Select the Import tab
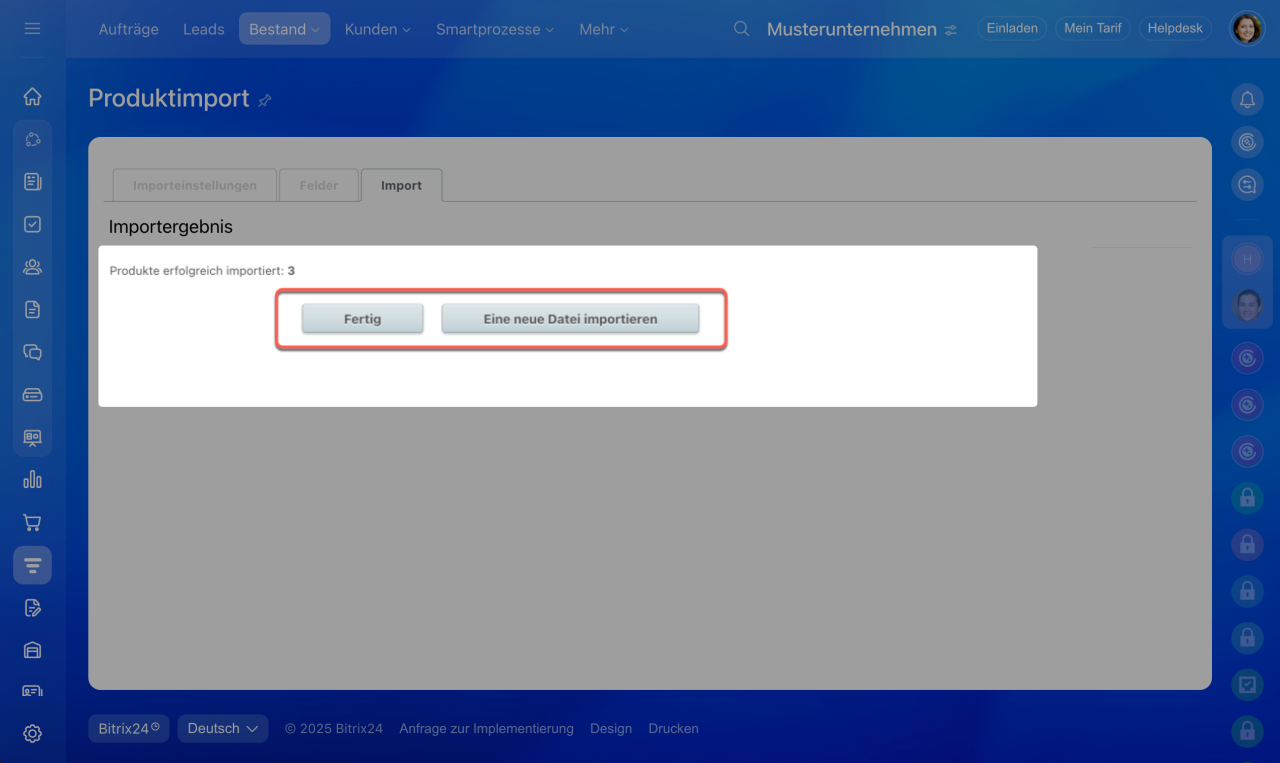Viewport: 1280px width, 763px height. (401, 185)
